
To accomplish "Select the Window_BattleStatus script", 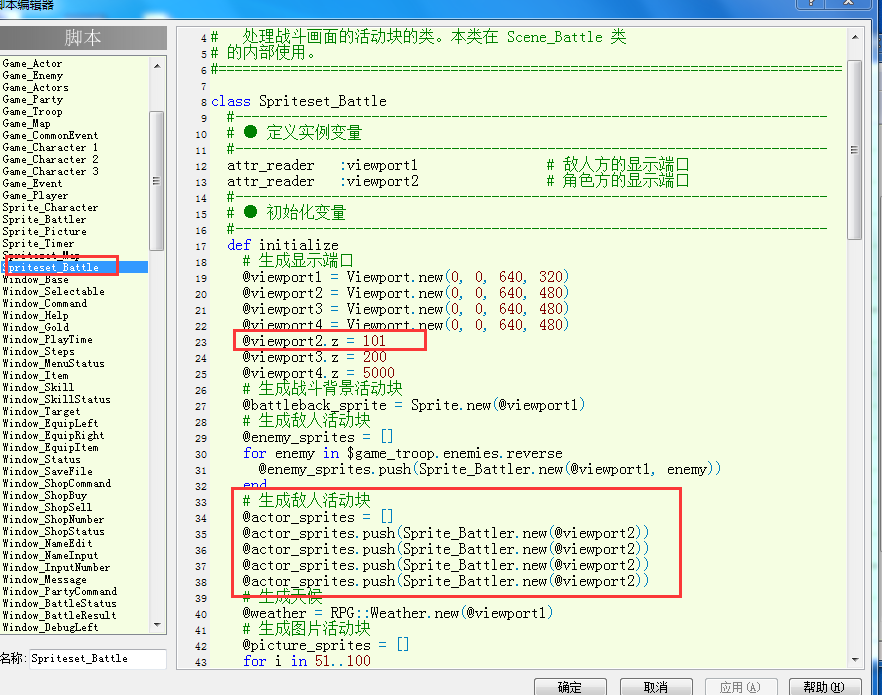I will pos(59,603).
